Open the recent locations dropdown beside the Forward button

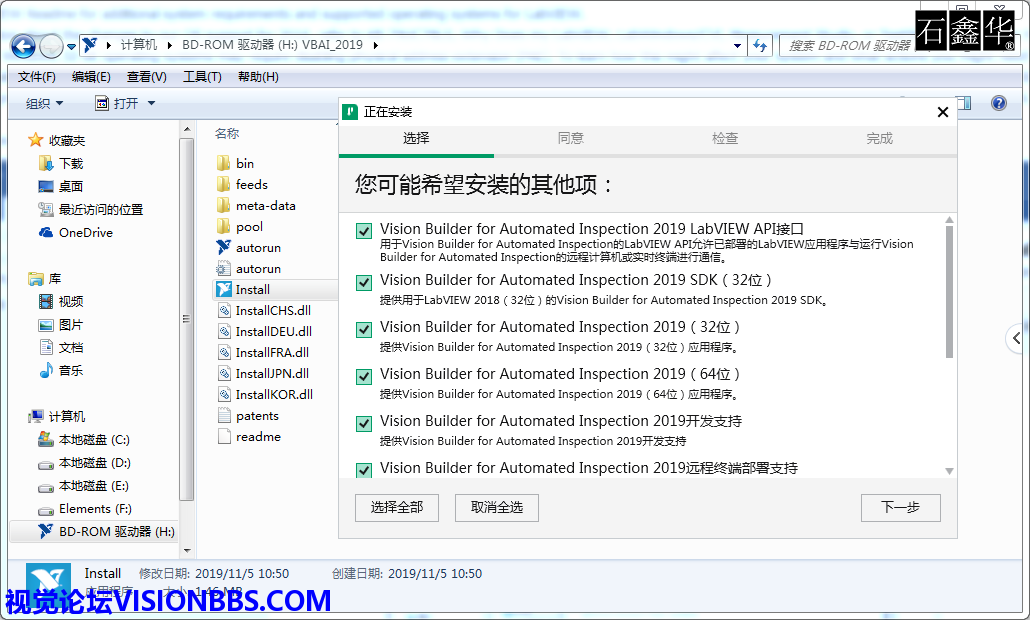tap(71, 47)
